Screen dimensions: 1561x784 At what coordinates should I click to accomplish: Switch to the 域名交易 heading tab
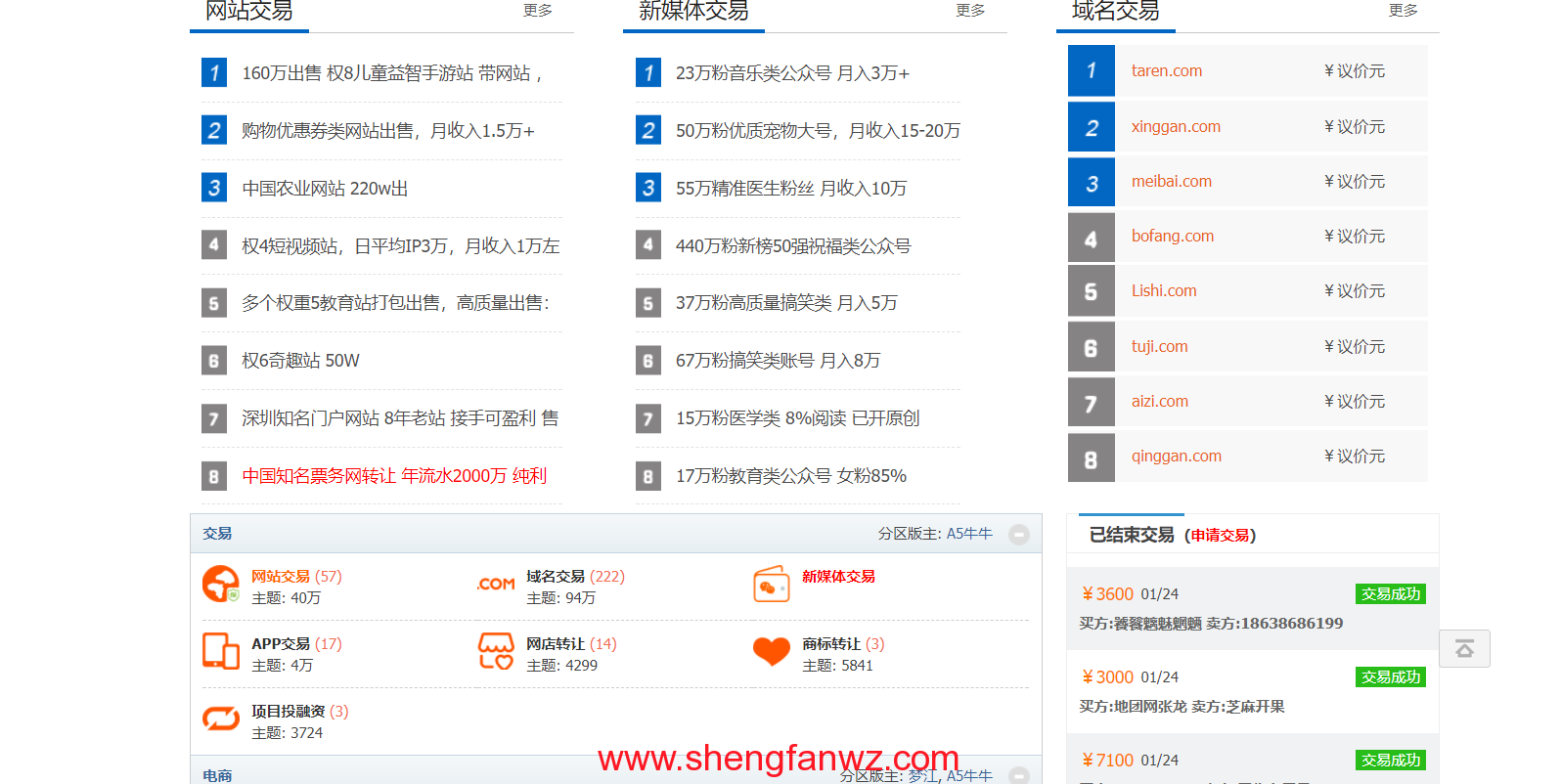point(1116,12)
